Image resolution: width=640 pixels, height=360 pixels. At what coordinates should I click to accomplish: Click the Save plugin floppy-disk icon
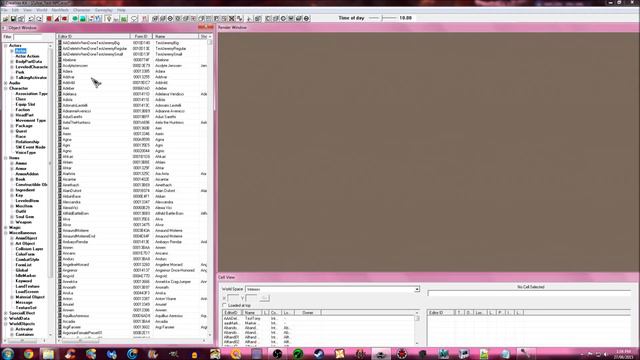(13, 19)
